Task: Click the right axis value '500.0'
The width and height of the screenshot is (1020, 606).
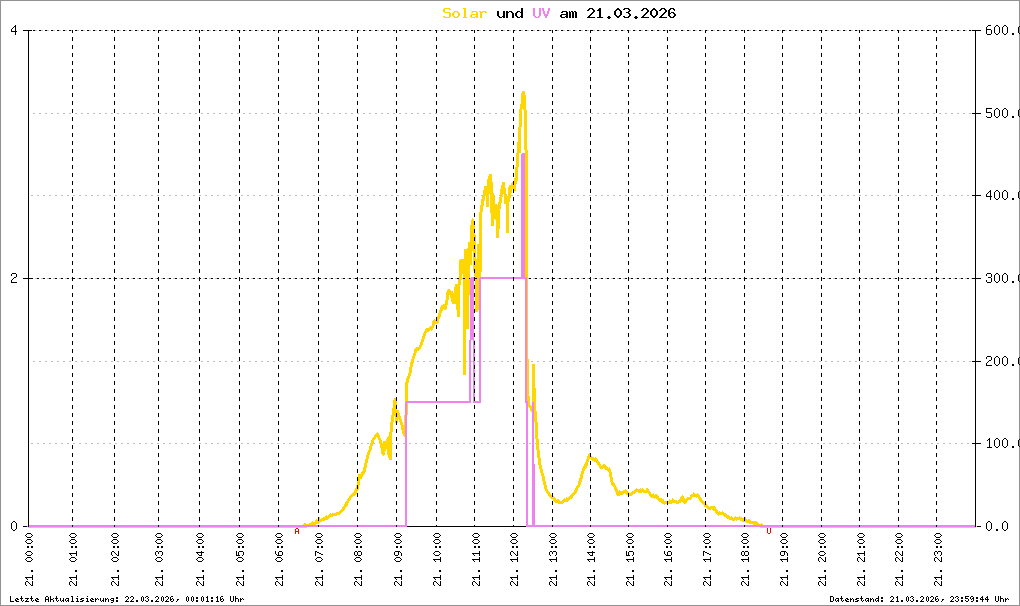Action: click(x=1002, y=113)
